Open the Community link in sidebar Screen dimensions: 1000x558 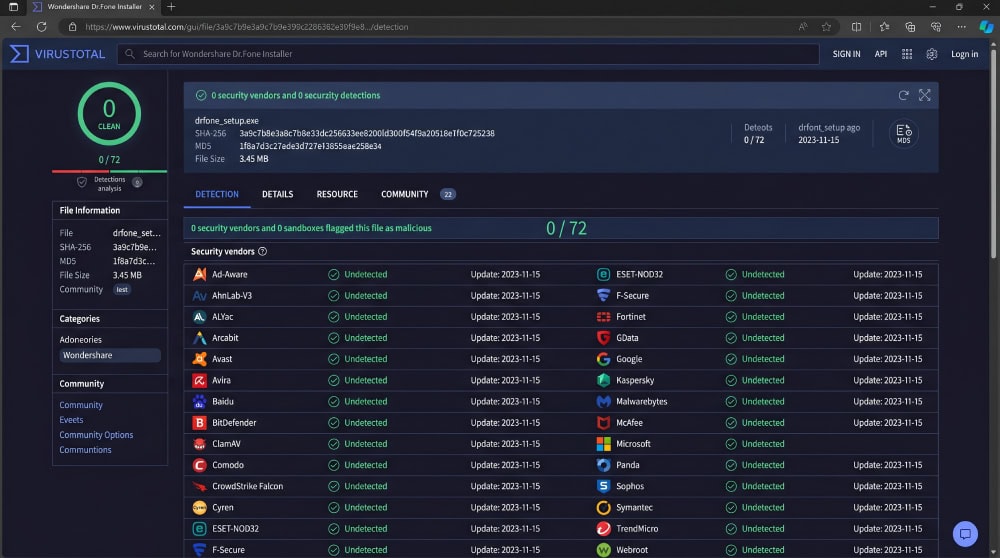[81, 405]
